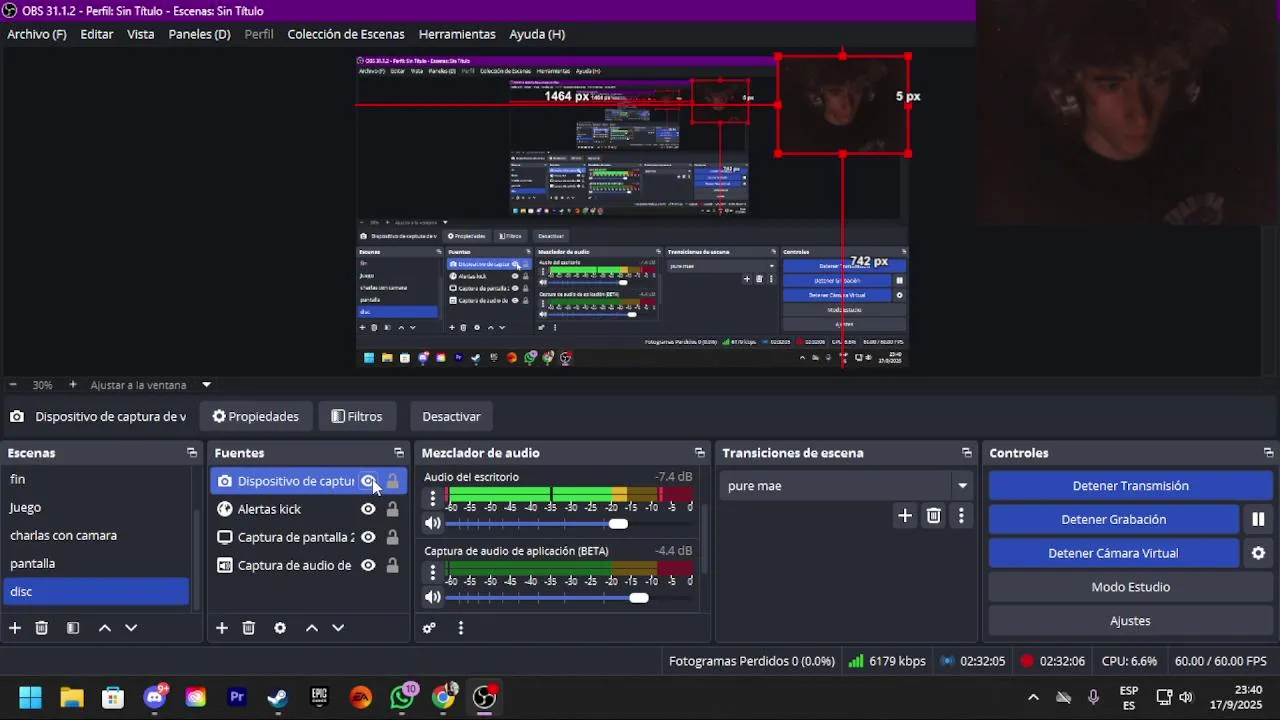The height and width of the screenshot is (720, 1280).
Task: Pop out the Controles dock
Action: [x=1268, y=453]
